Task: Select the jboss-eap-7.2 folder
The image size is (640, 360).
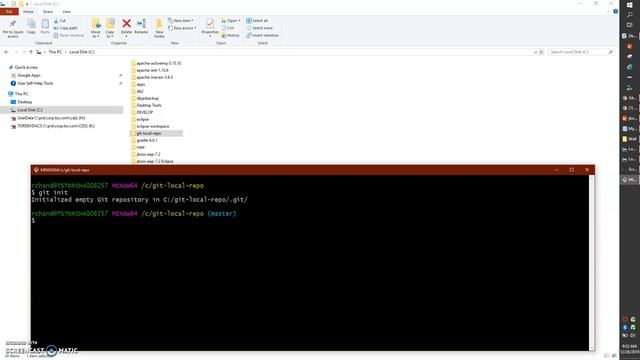Action: coord(148,154)
